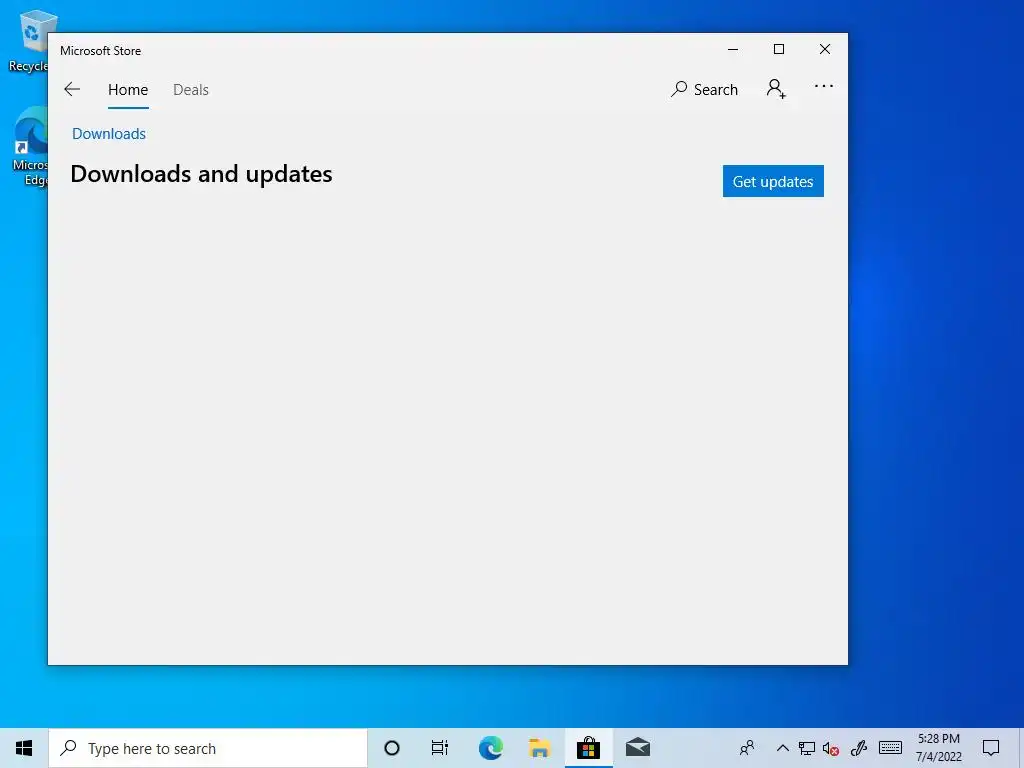
Task: Open network status tray icon
Action: 807,748
